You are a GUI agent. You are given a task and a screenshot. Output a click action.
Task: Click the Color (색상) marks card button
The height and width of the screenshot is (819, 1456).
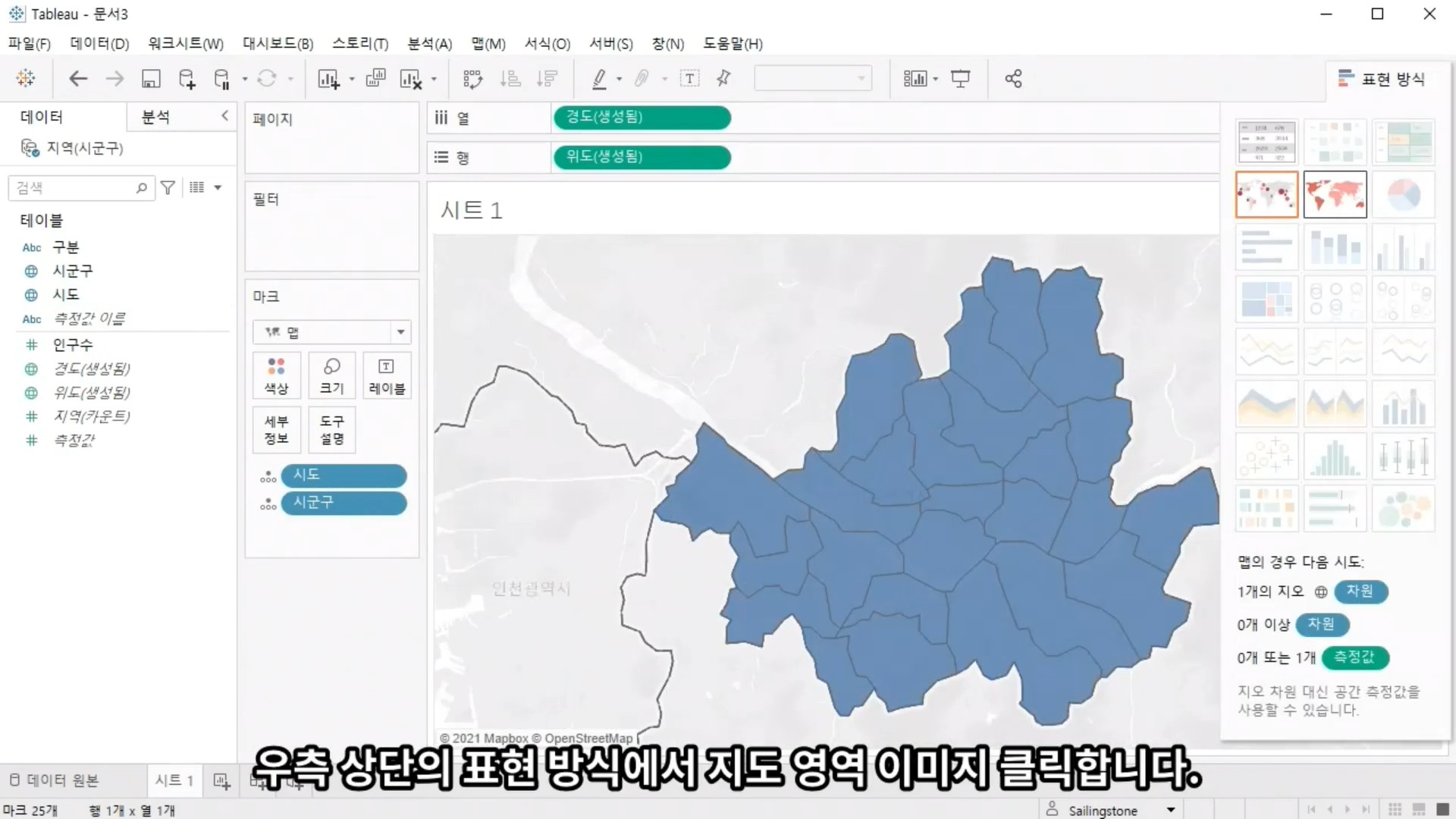point(276,376)
